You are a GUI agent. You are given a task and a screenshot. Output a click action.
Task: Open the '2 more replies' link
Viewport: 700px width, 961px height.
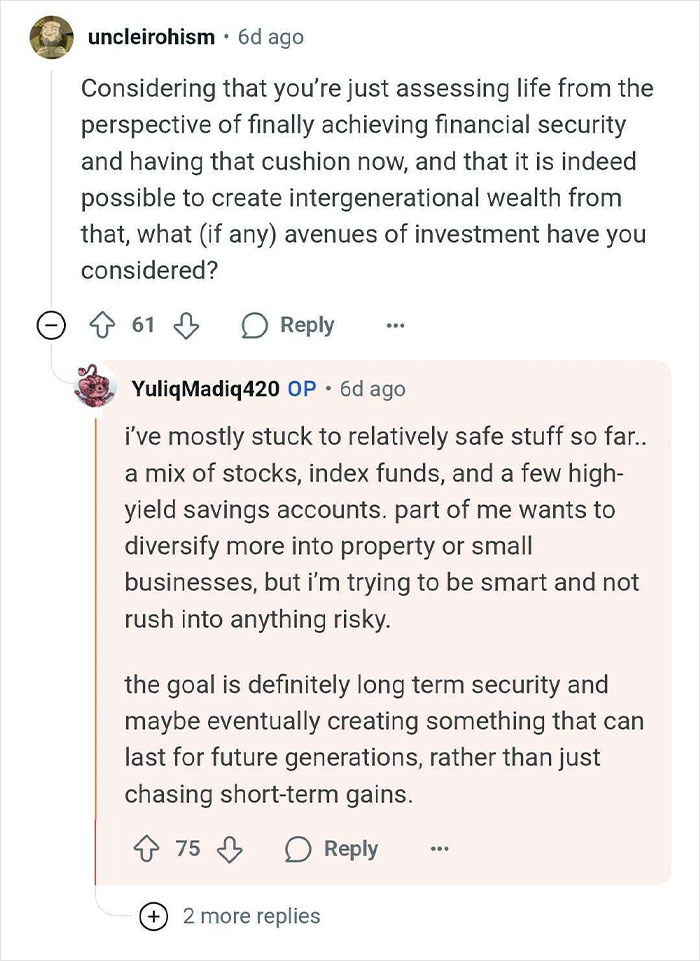[x=251, y=916]
